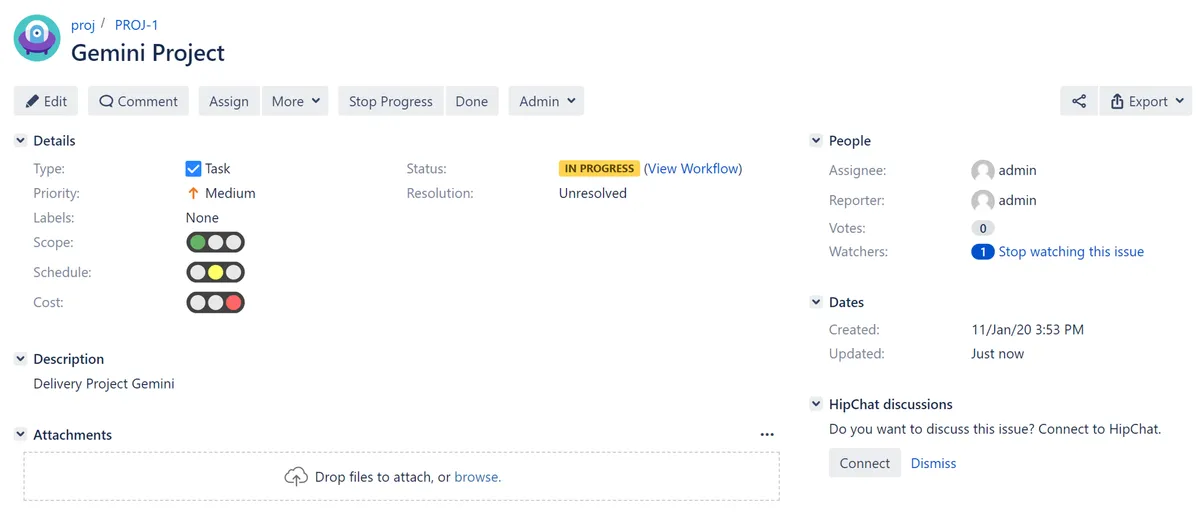The height and width of the screenshot is (529, 1200).
Task: Click the Stop Progress button
Action: tap(391, 101)
